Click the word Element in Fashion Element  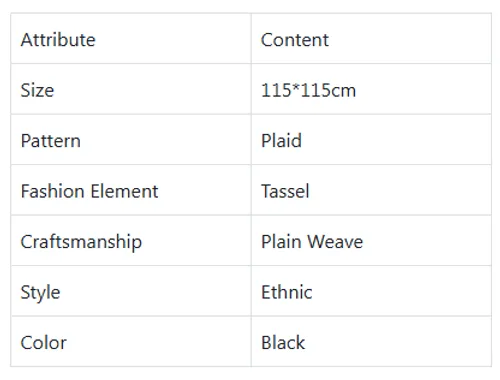point(124,191)
